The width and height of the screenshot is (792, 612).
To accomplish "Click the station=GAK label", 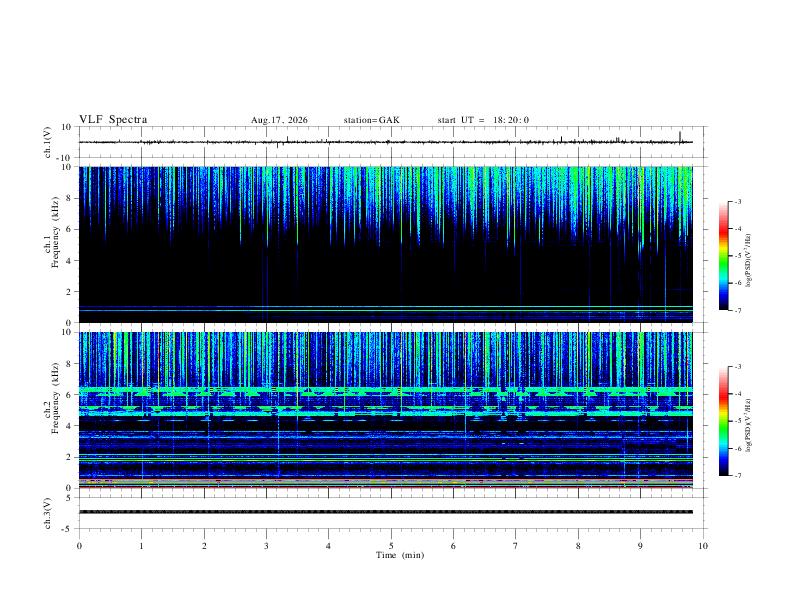I will 371,120.
